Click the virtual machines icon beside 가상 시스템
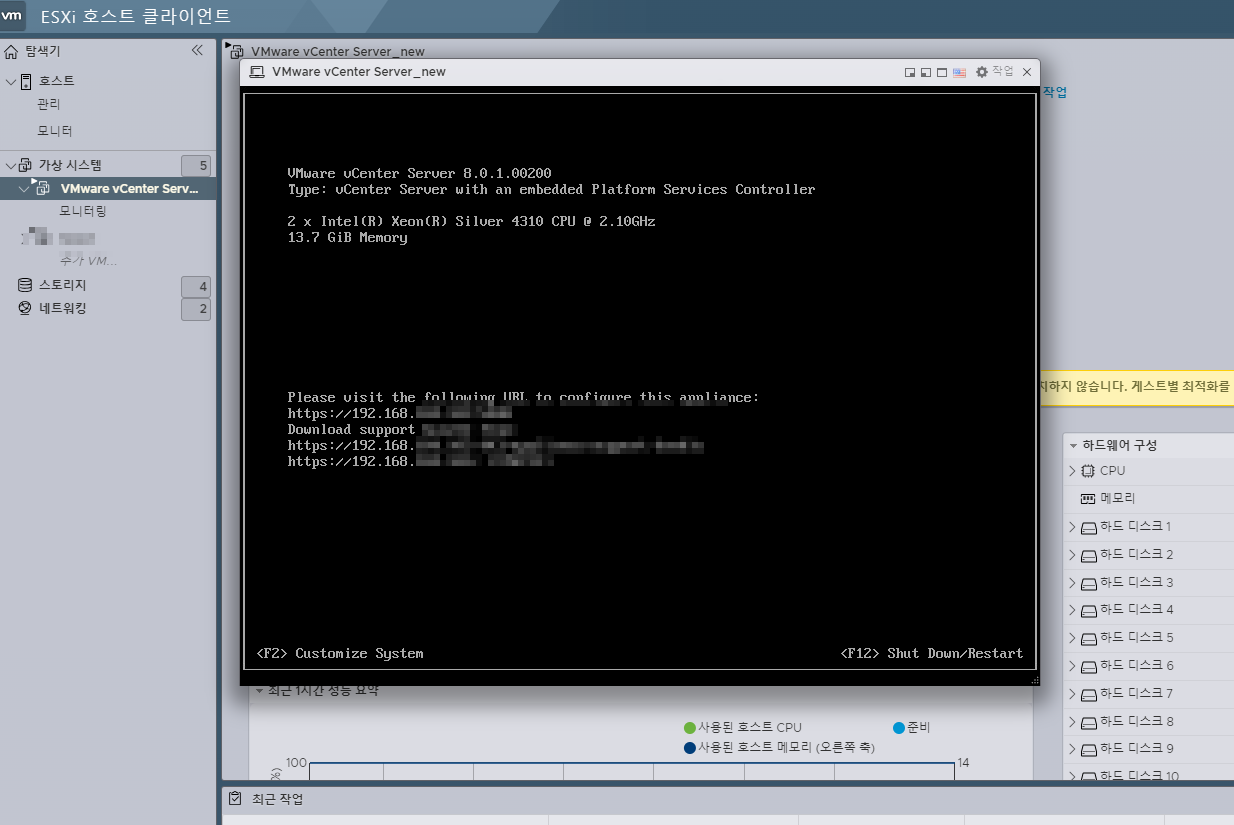The height and width of the screenshot is (825, 1234). point(26,165)
